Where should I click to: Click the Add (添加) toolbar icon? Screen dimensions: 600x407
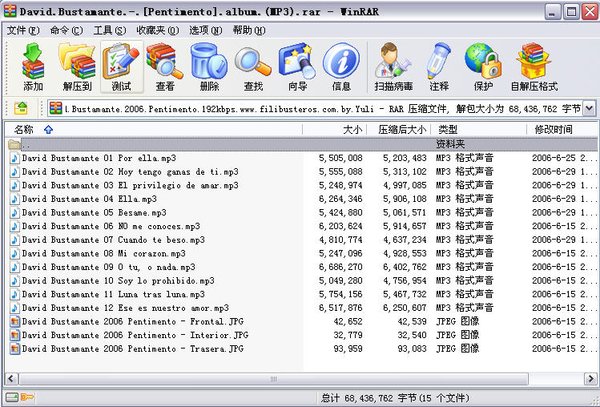click(x=33, y=67)
